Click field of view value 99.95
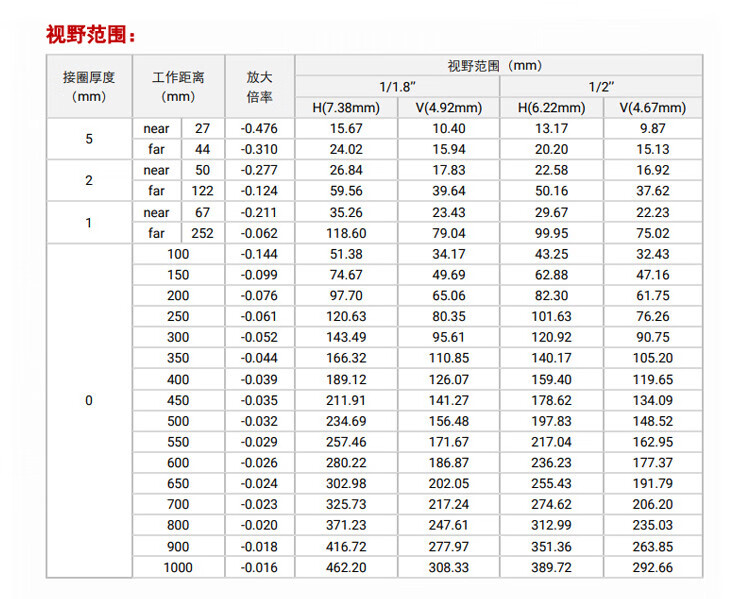Screen dimensions: 750x599 point(551,233)
